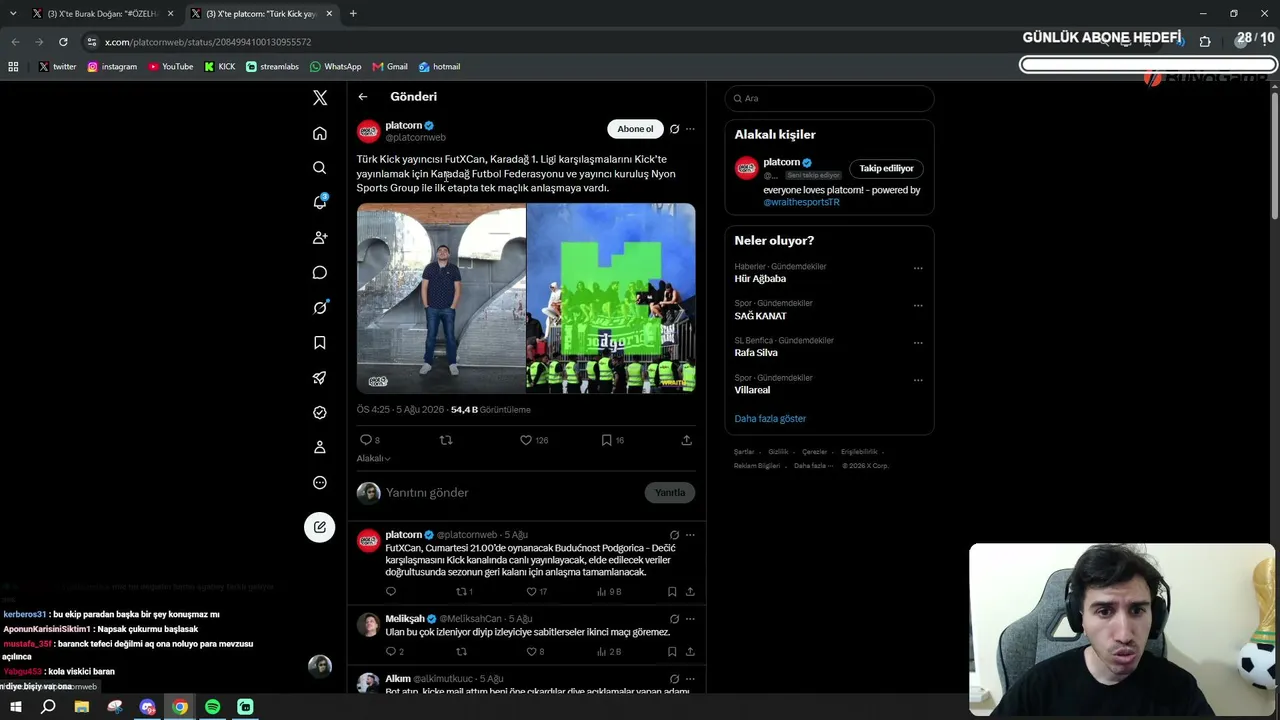Bookmark the platcorn FutXCan reply
This screenshot has height=720, width=1280.
click(x=672, y=592)
